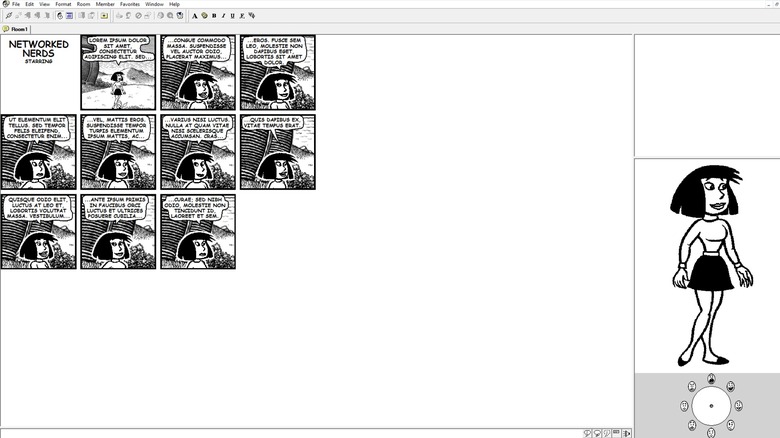Click the Whisper balloon button
Screen dimensions: 780x438
(x=607, y=434)
